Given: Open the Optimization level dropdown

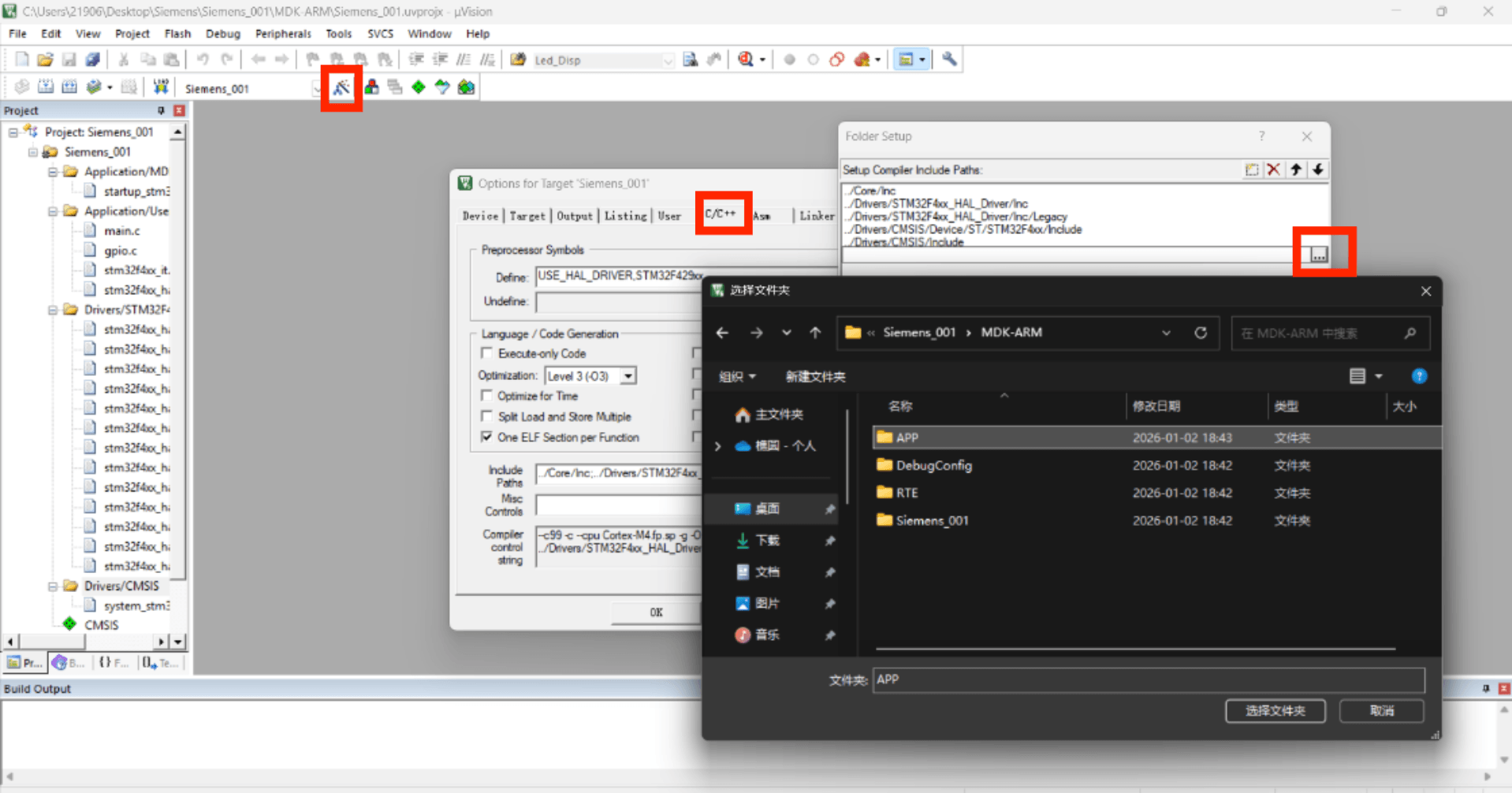Looking at the screenshot, I should [x=628, y=376].
